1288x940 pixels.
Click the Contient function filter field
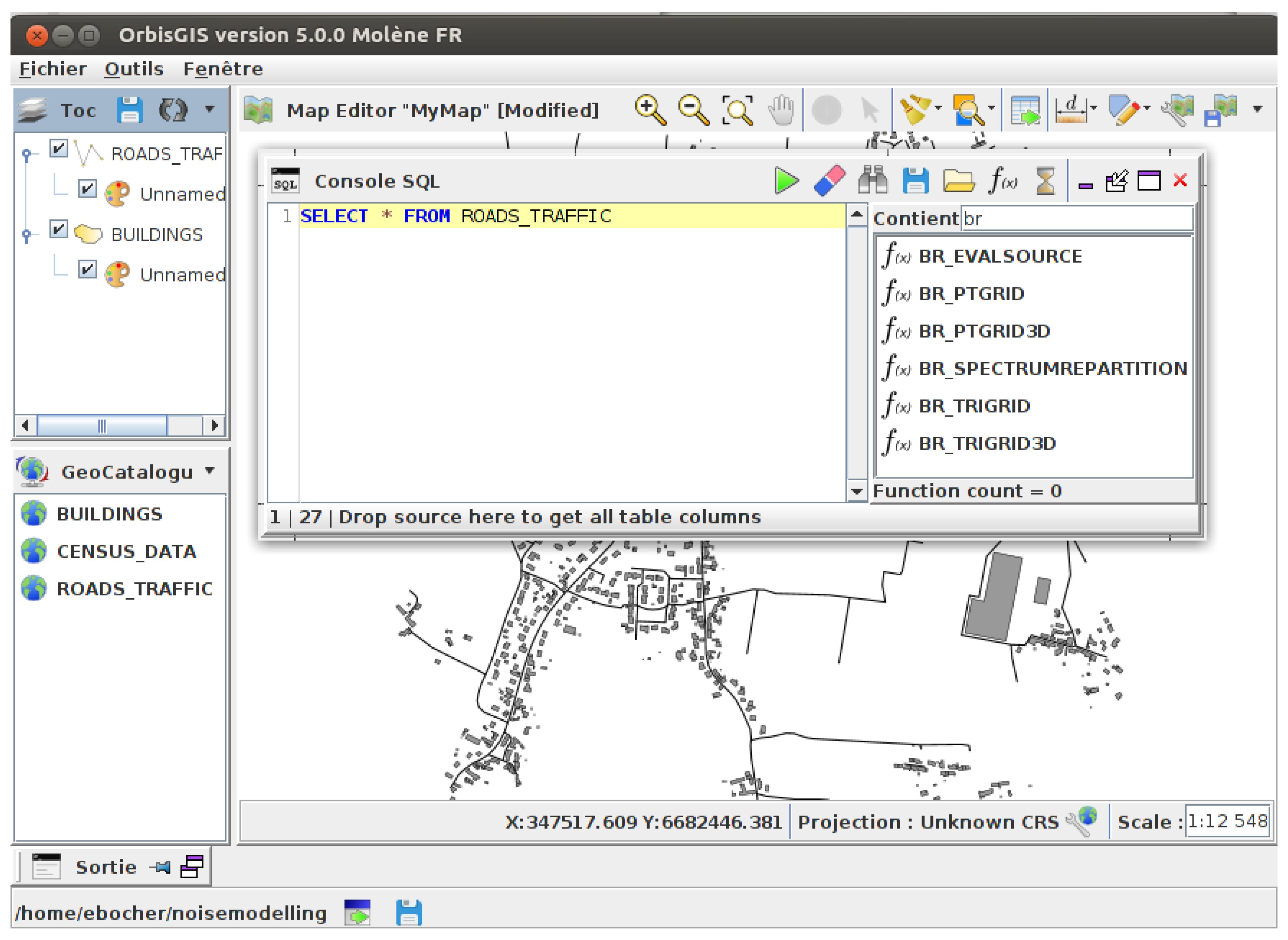tap(1077, 219)
